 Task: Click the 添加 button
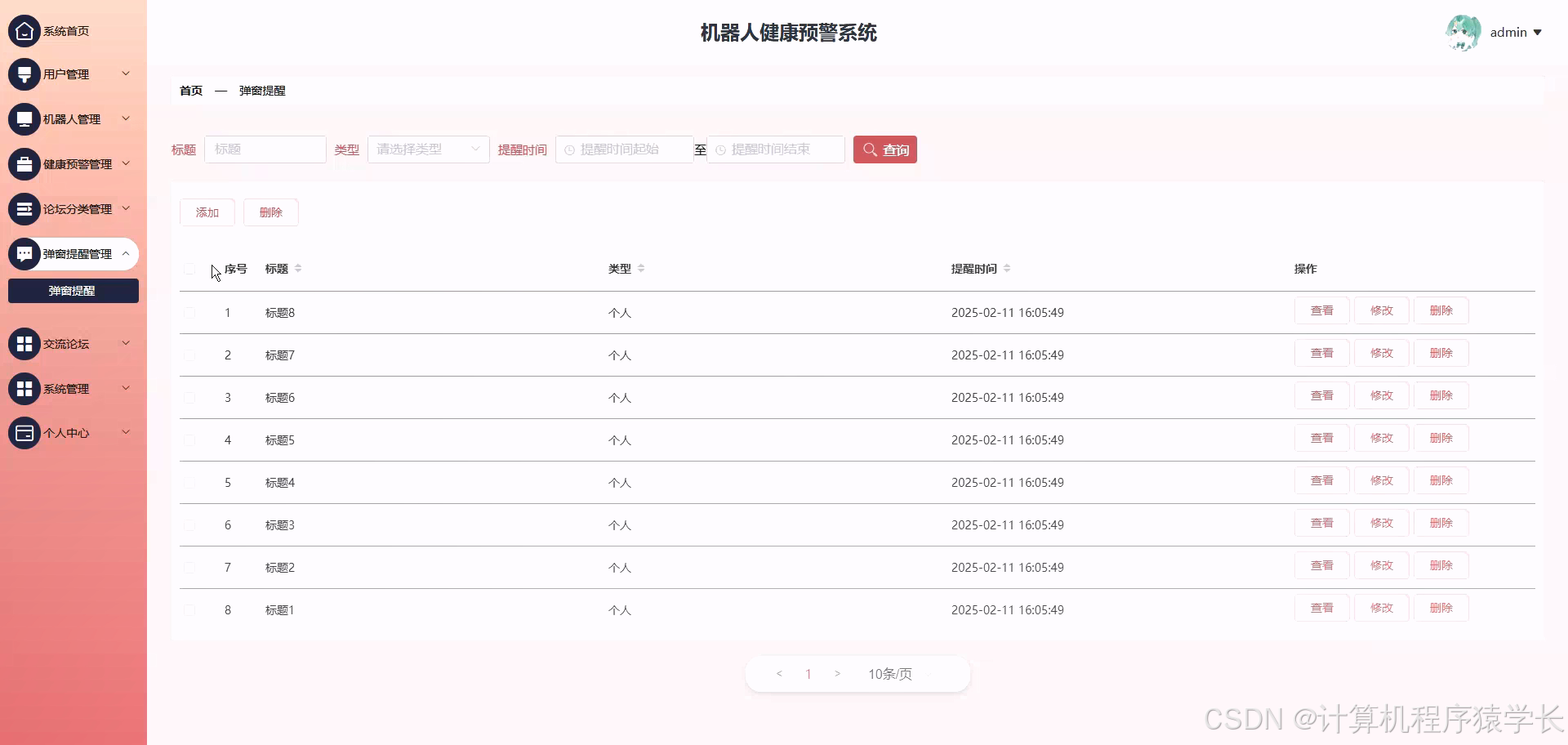[x=207, y=212]
